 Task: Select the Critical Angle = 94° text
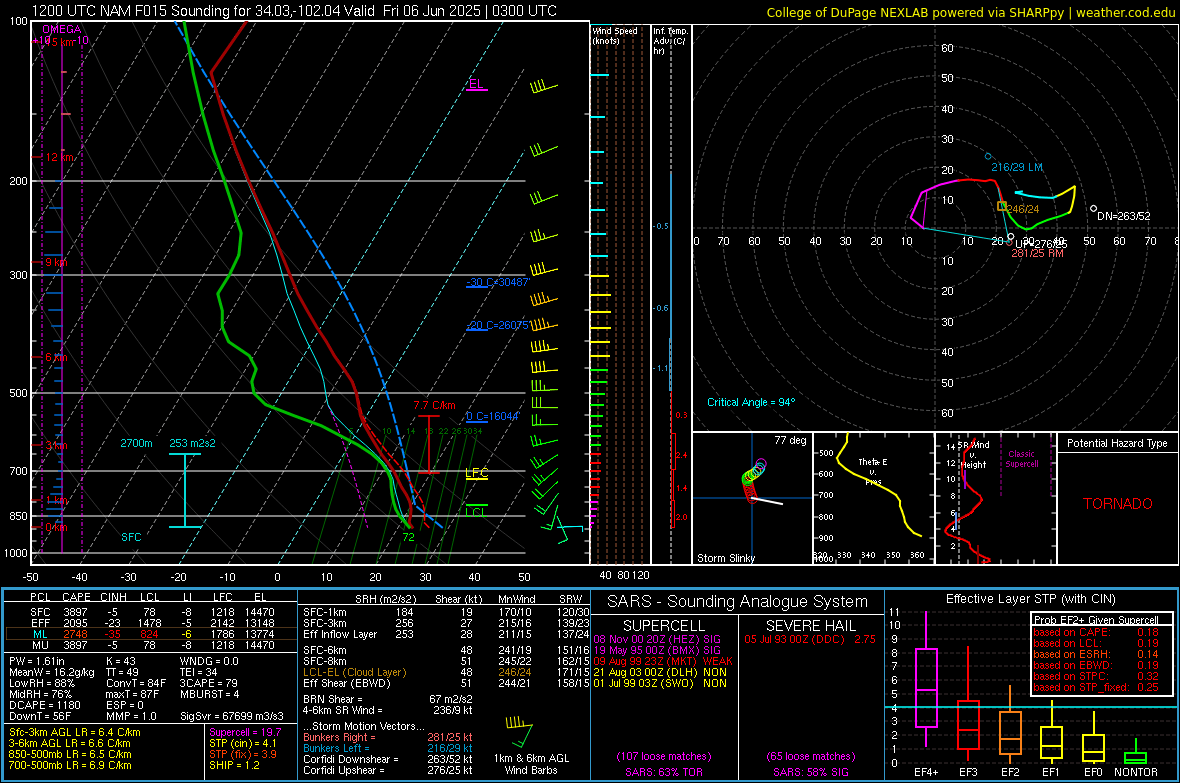point(750,403)
